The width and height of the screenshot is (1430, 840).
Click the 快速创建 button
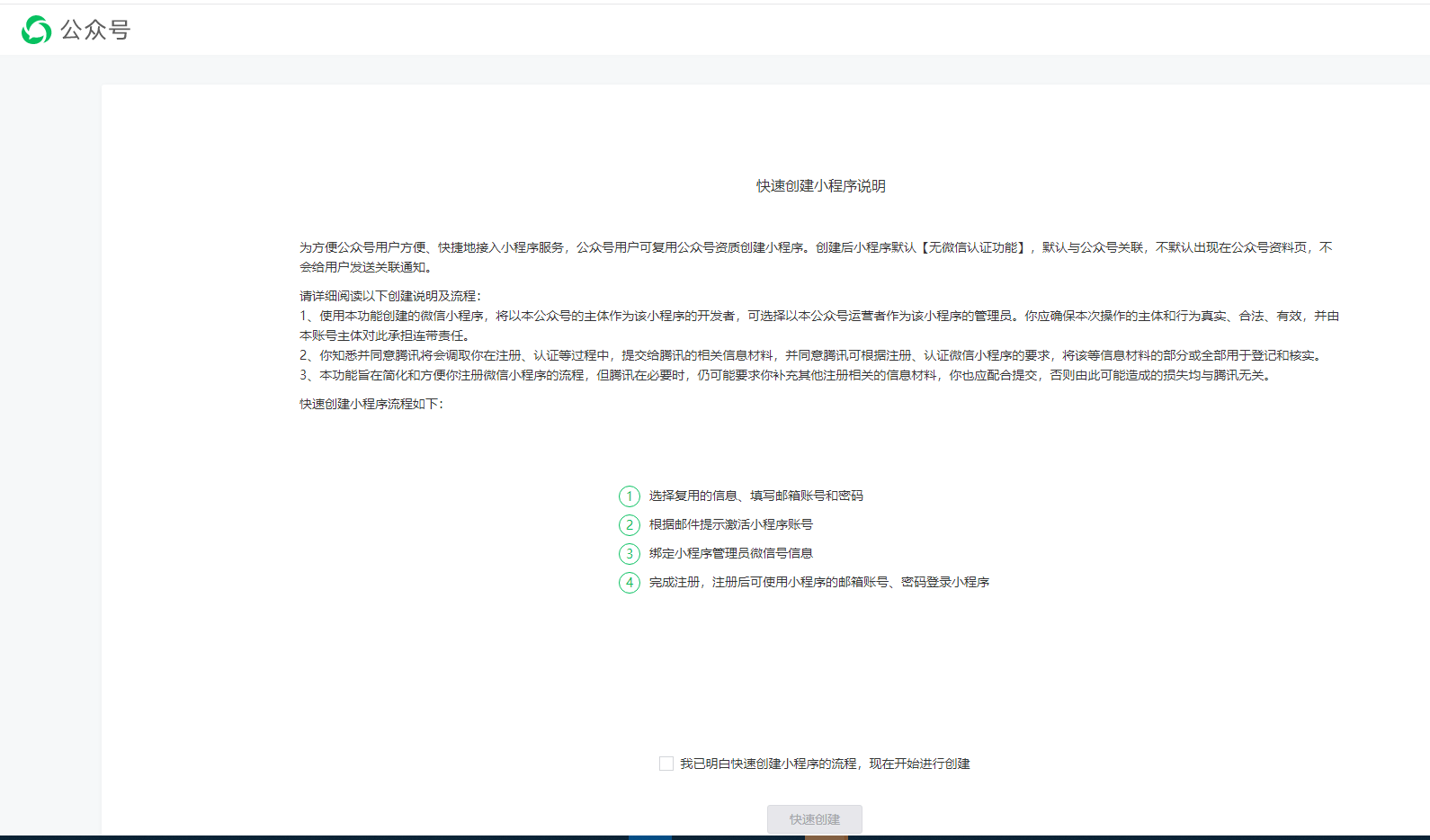815,819
